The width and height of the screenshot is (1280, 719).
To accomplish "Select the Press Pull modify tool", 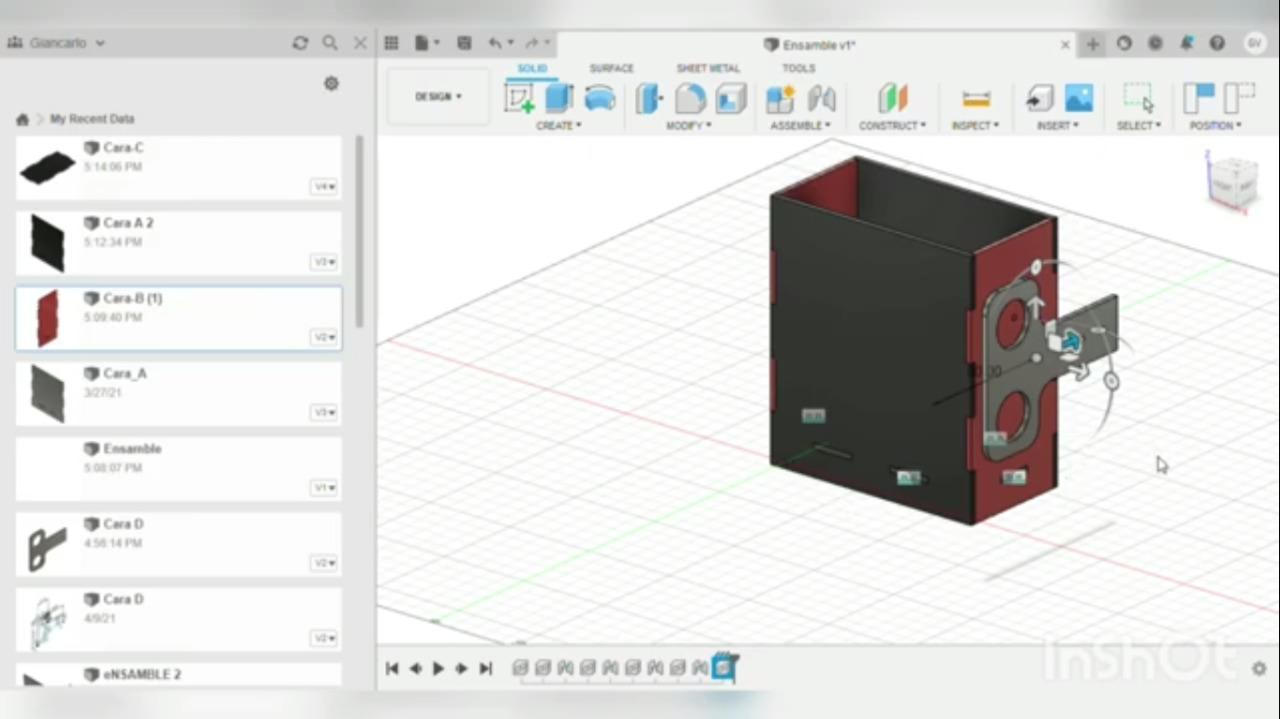I will click(650, 98).
